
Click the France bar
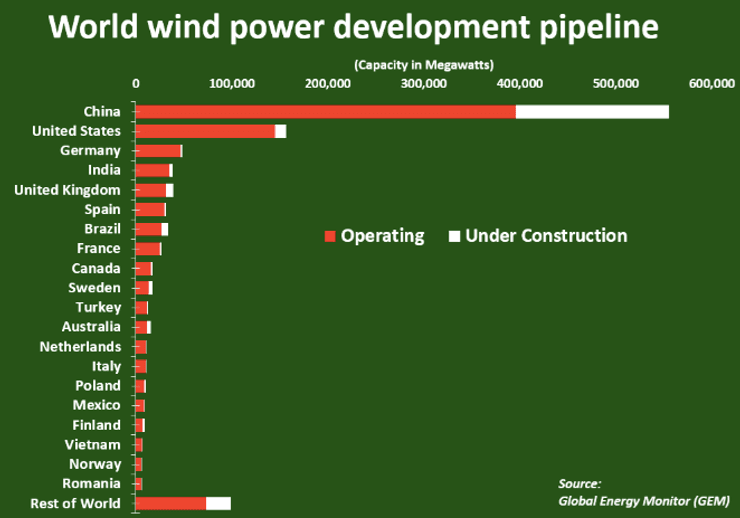coord(147,248)
